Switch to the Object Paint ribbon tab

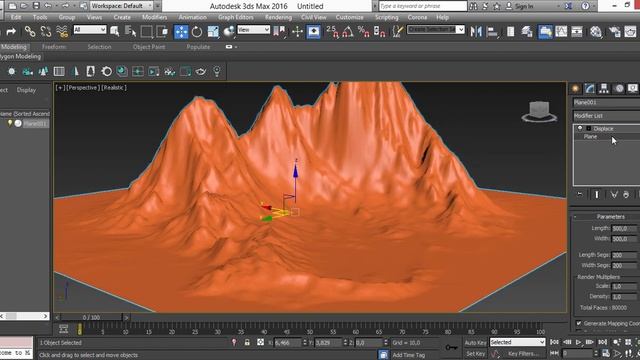point(149,47)
